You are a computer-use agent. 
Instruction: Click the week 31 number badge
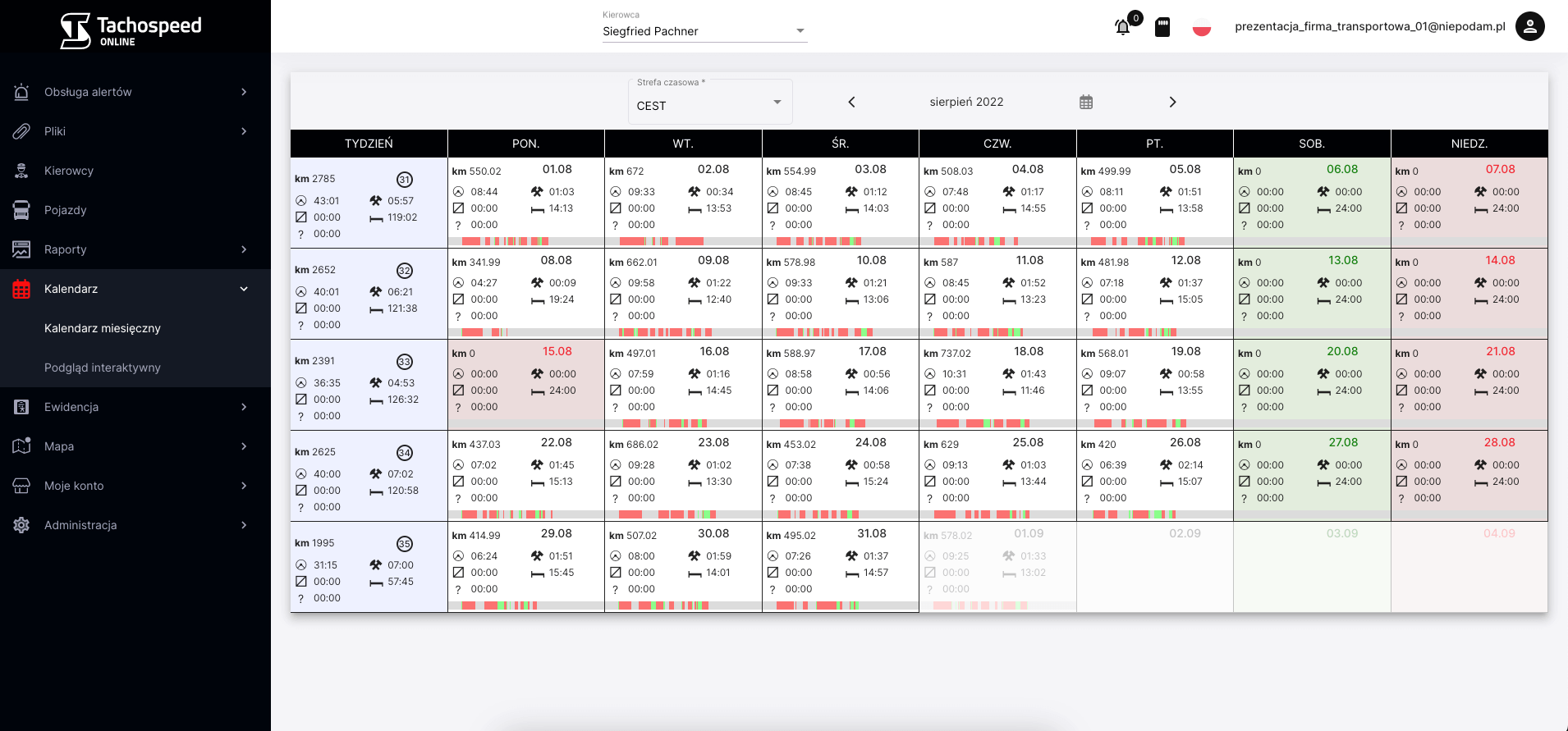tap(405, 180)
